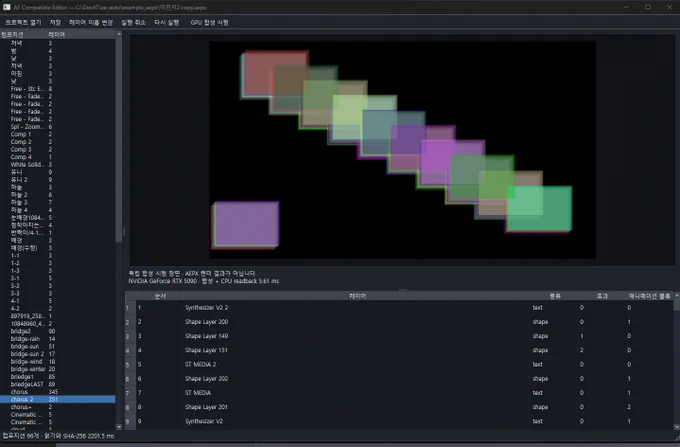
Task: Select the 하늘 4 composition
Action: point(58,210)
